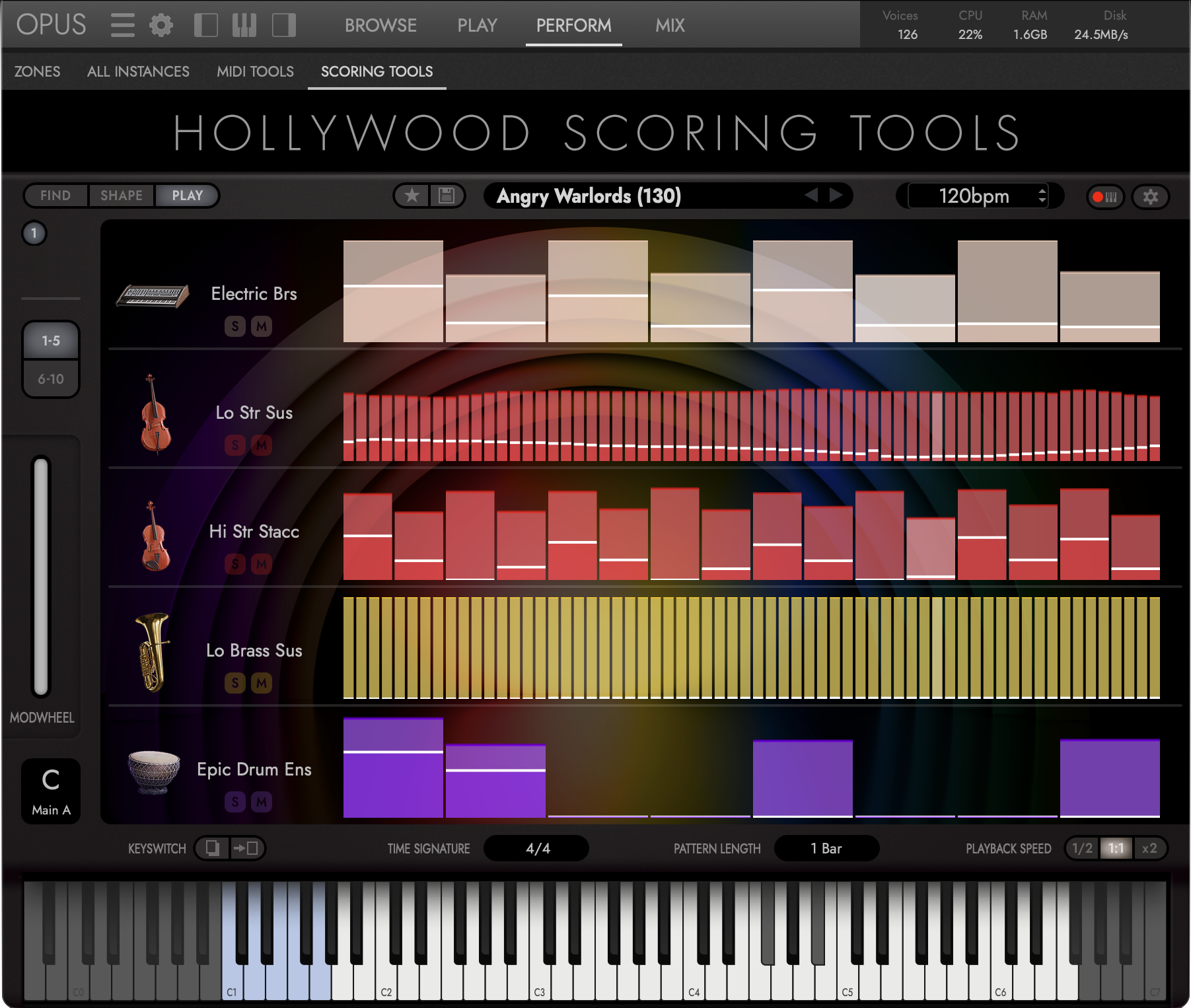Viewport: 1191px width, 1008px height.
Task: Click the Epic Drum Ens drum icon
Action: pyautogui.click(x=153, y=772)
